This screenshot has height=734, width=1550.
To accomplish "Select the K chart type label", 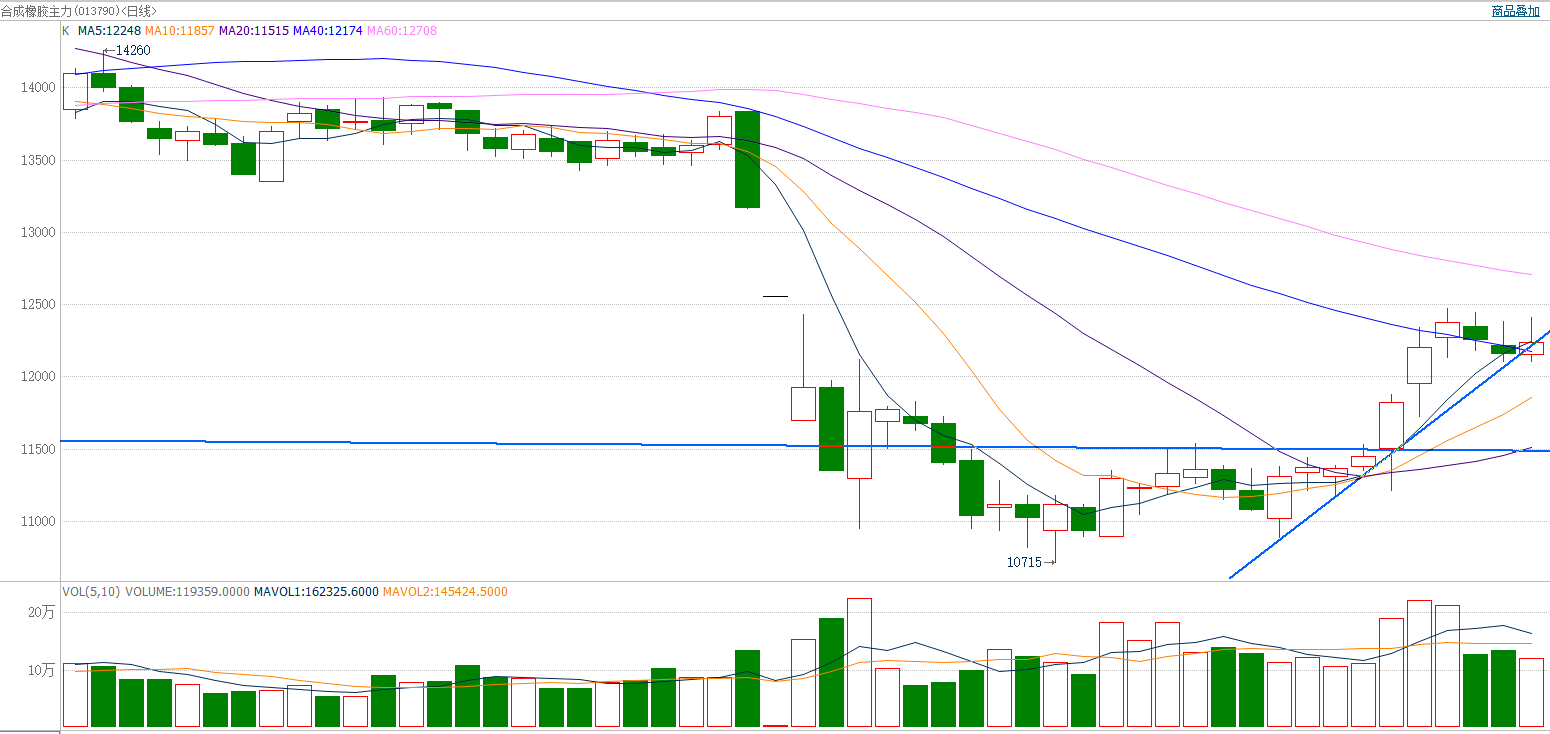I will coord(66,31).
